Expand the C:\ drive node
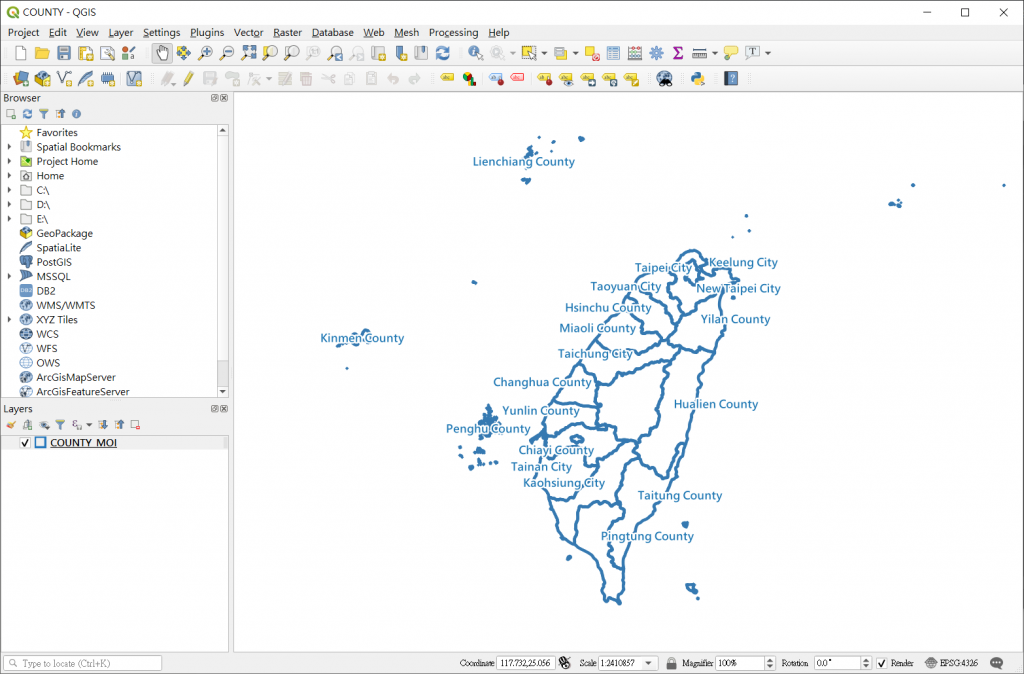 9,190
